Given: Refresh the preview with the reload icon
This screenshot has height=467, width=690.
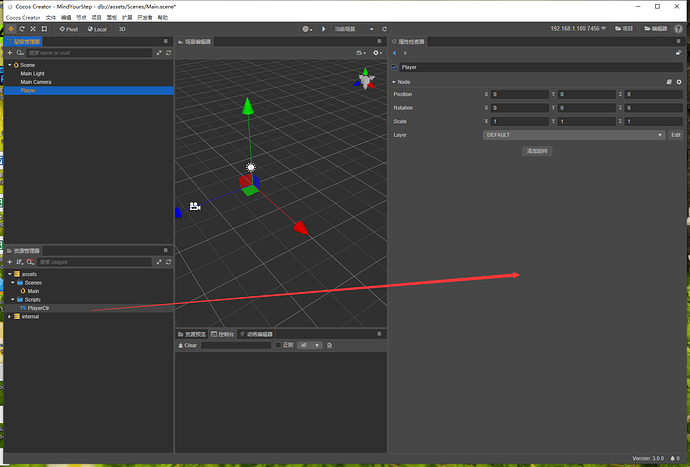Looking at the screenshot, I should [384, 29].
